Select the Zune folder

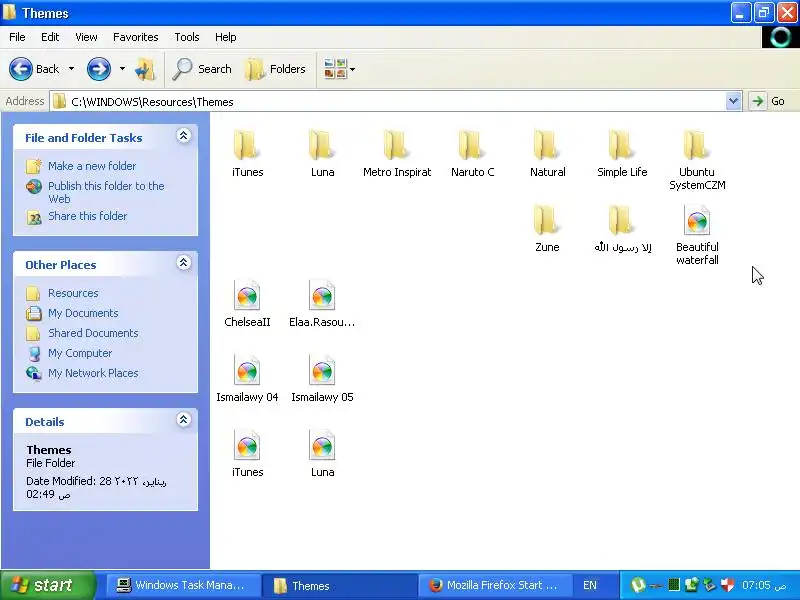click(x=547, y=229)
